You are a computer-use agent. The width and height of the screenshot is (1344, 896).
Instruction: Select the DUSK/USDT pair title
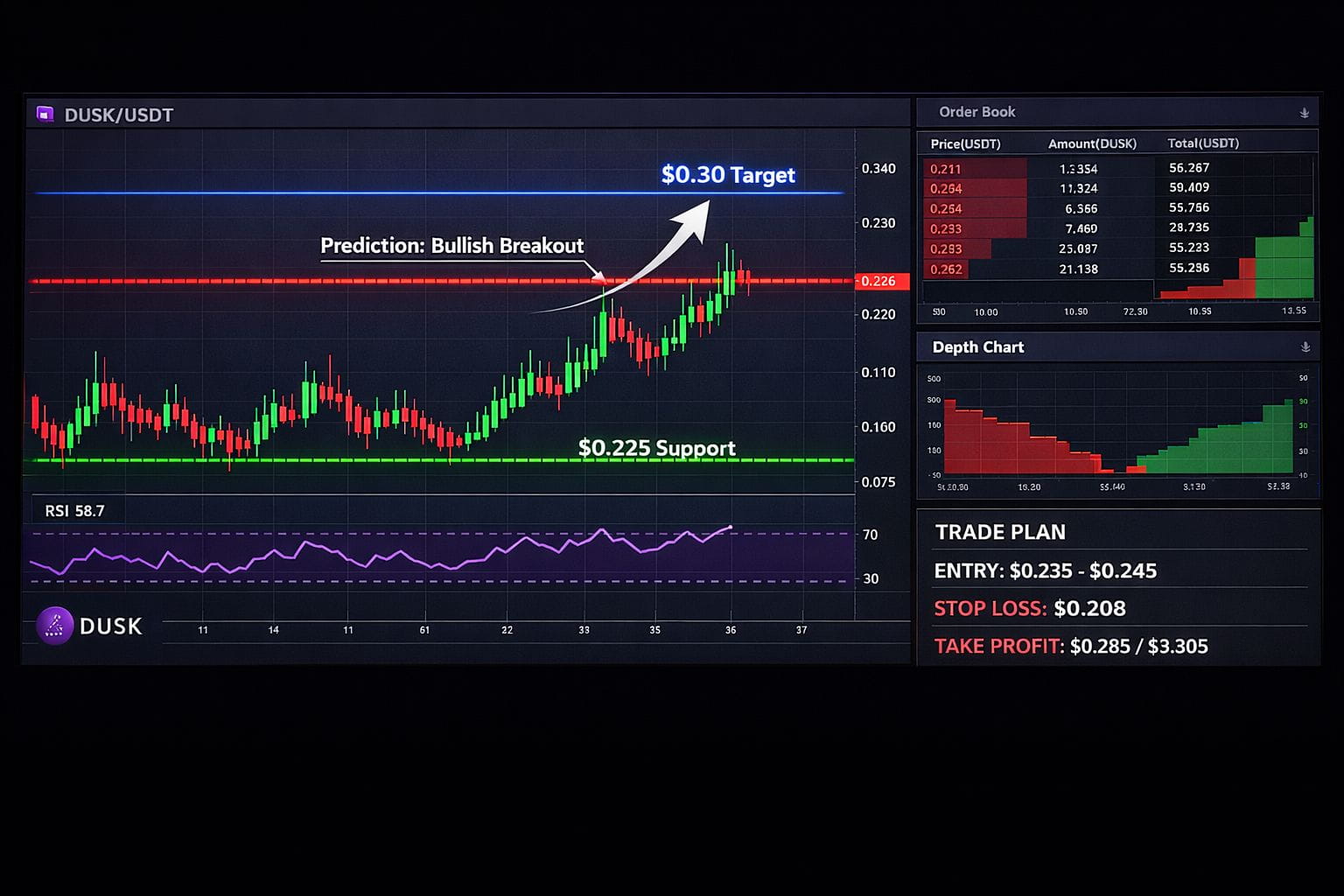(x=119, y=115)
